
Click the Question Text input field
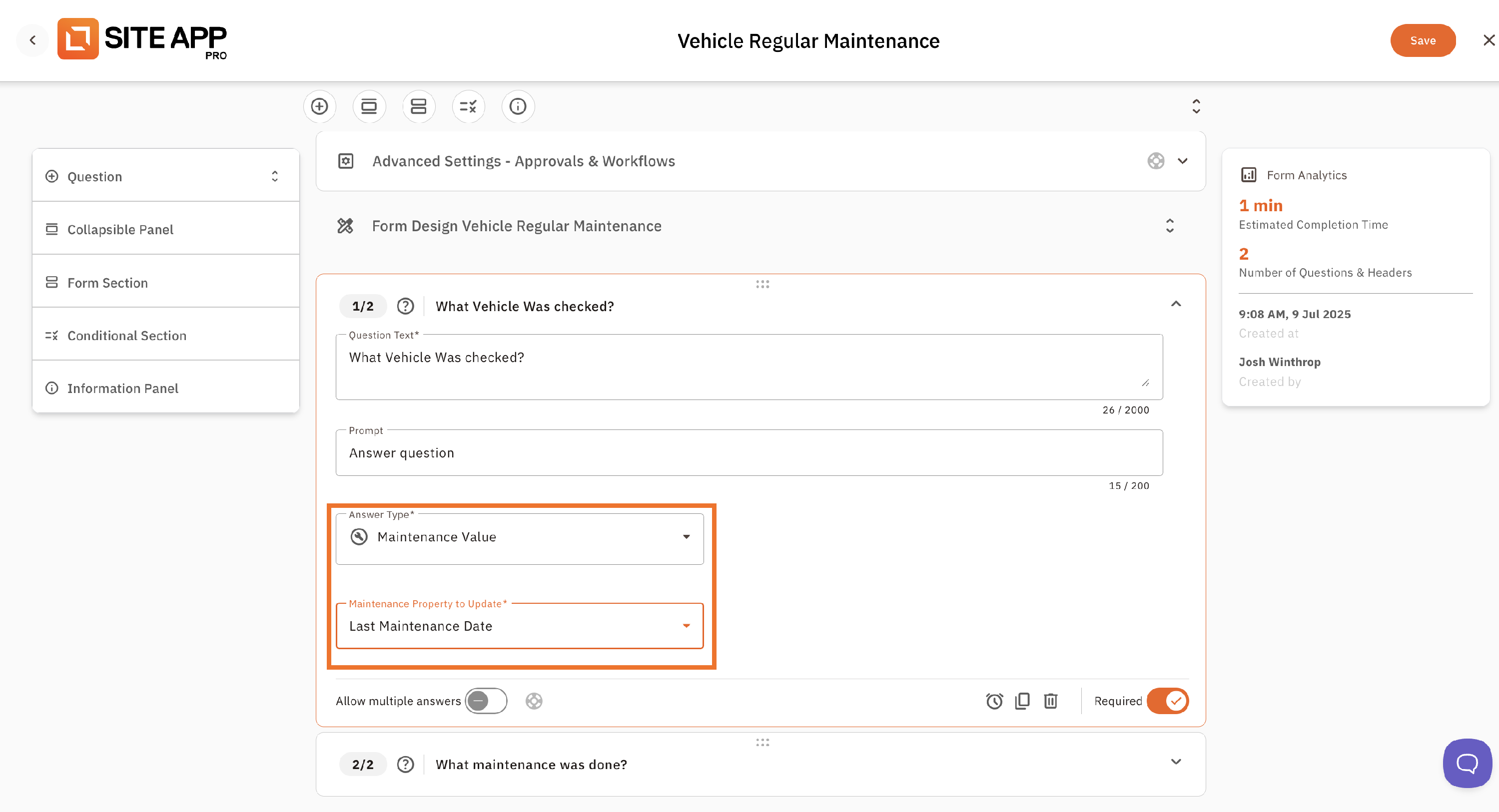tap(749, 367)
